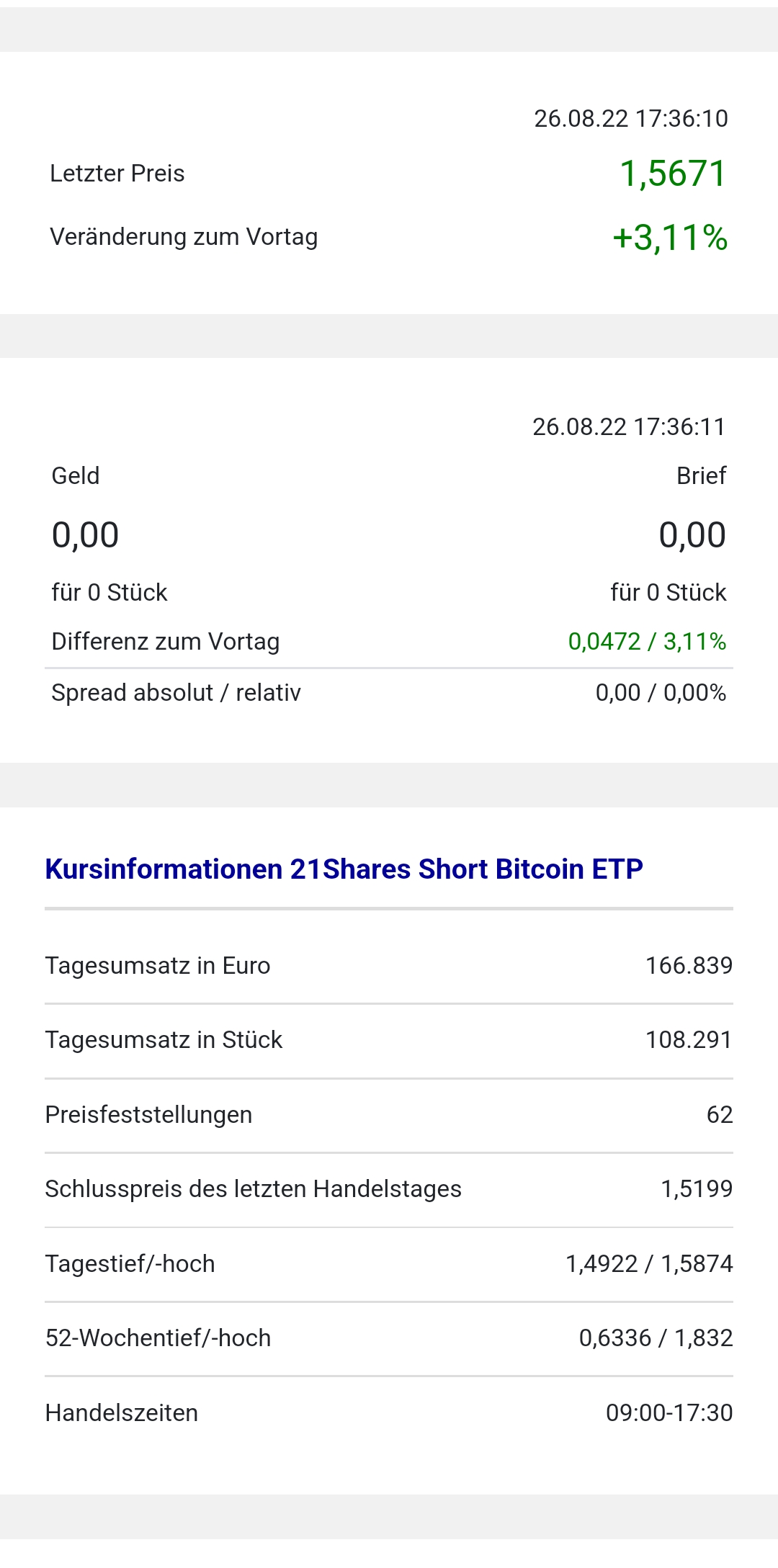This screenshot has height=1568, width=778.
Task: Select the green 0,0472 / 3,11% difference value
Action: point(647,642)
